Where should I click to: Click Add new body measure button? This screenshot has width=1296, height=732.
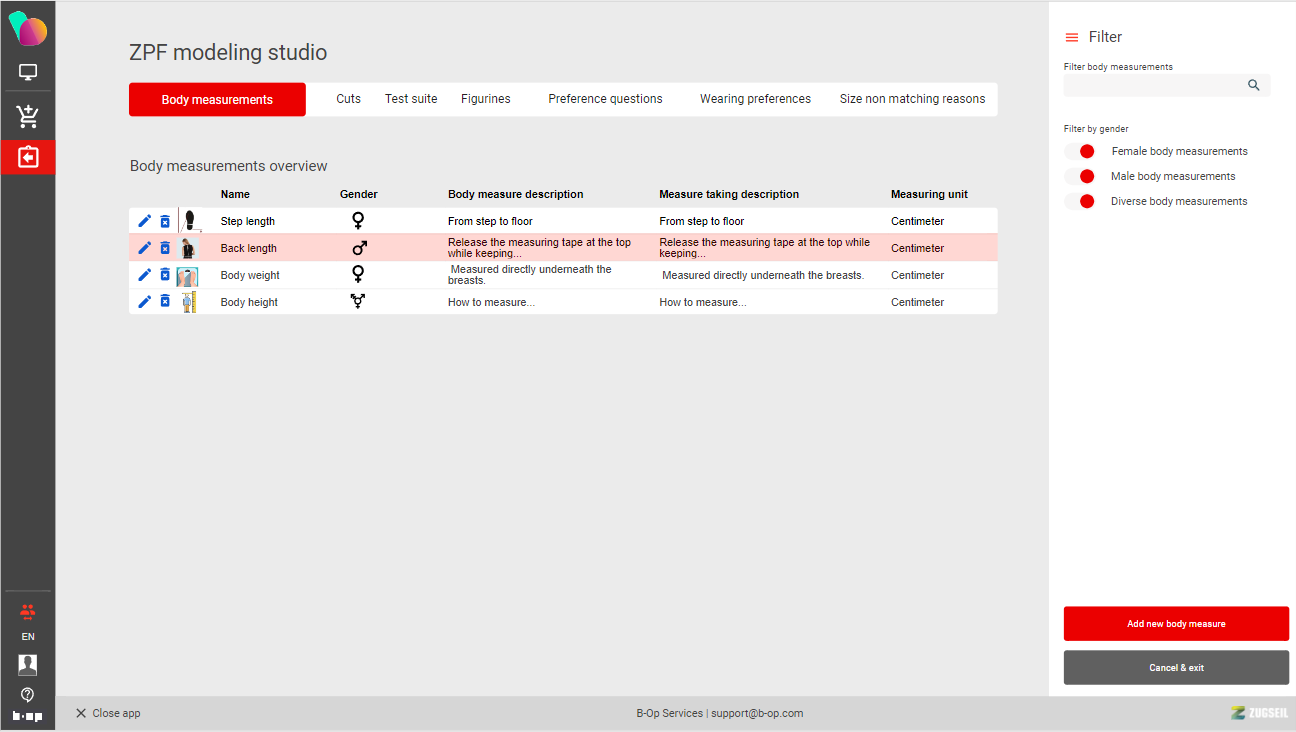point(1176,624)
